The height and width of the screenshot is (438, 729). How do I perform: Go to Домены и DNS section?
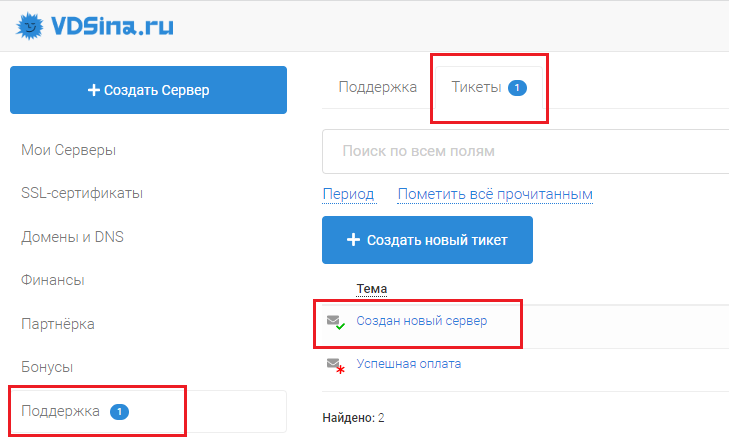(72, 237)
